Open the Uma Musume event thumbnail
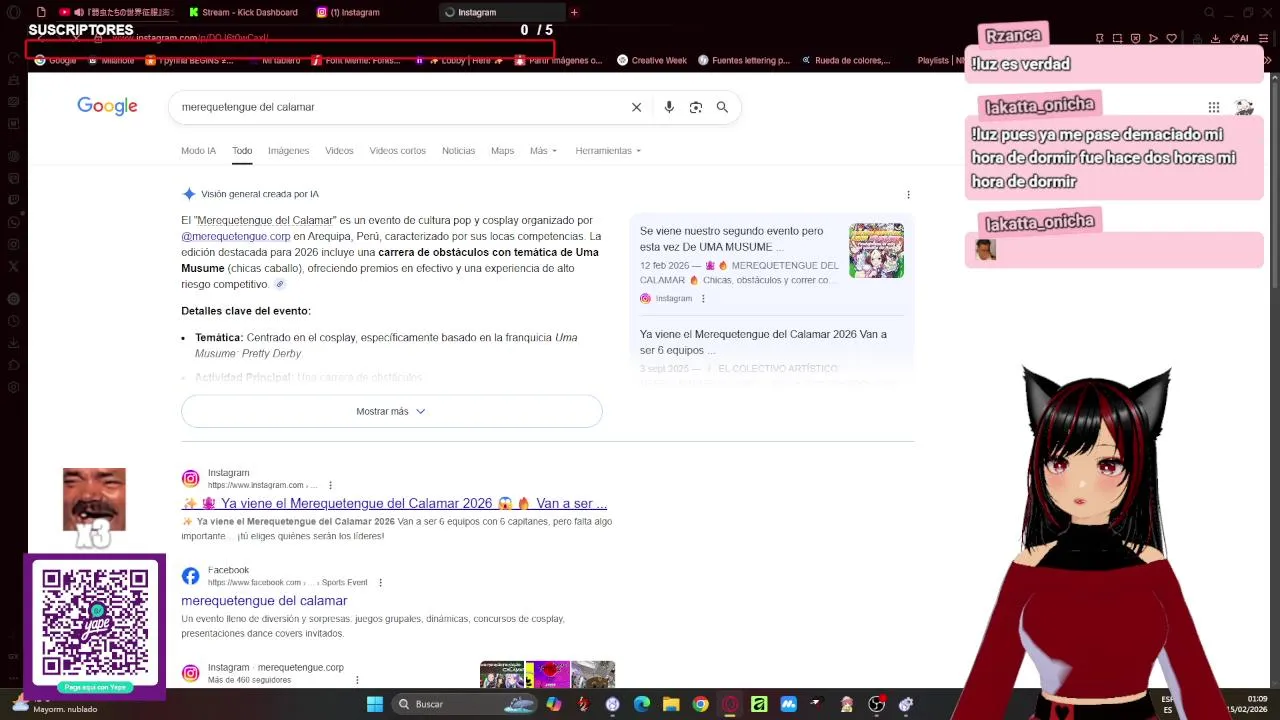The height and width of the screenshot is (720, 1280). click(876, 250)
